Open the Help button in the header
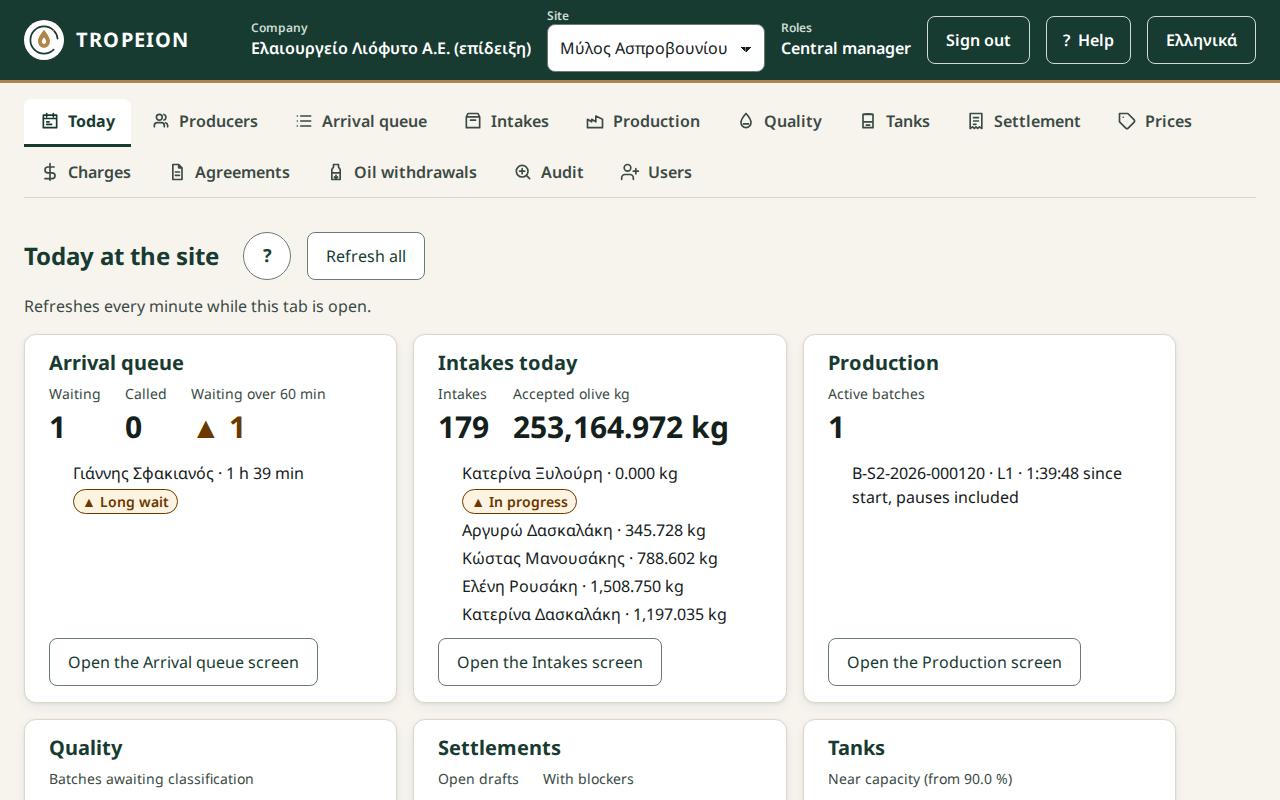The image size is (1280, 800). pyautogui.click(x=1088, y=40)
